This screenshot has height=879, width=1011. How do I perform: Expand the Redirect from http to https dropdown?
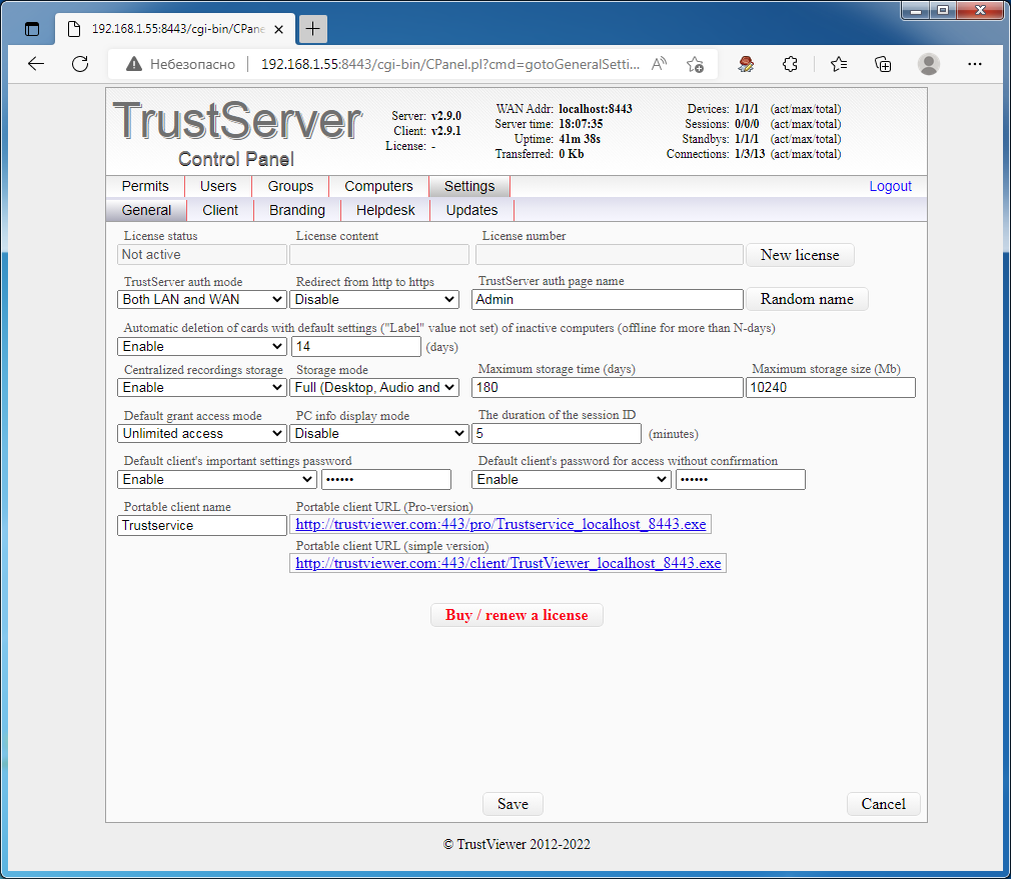tap(374, 299)
